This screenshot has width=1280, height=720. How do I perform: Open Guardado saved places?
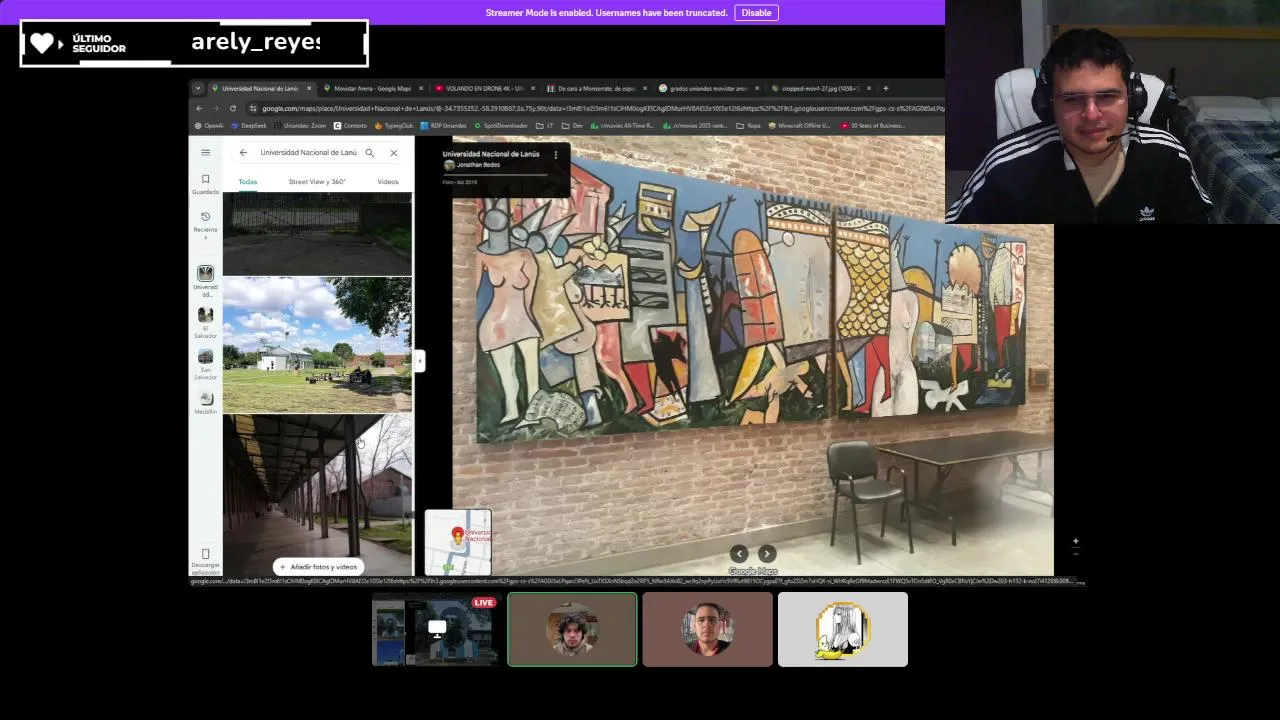pos(205,184)
